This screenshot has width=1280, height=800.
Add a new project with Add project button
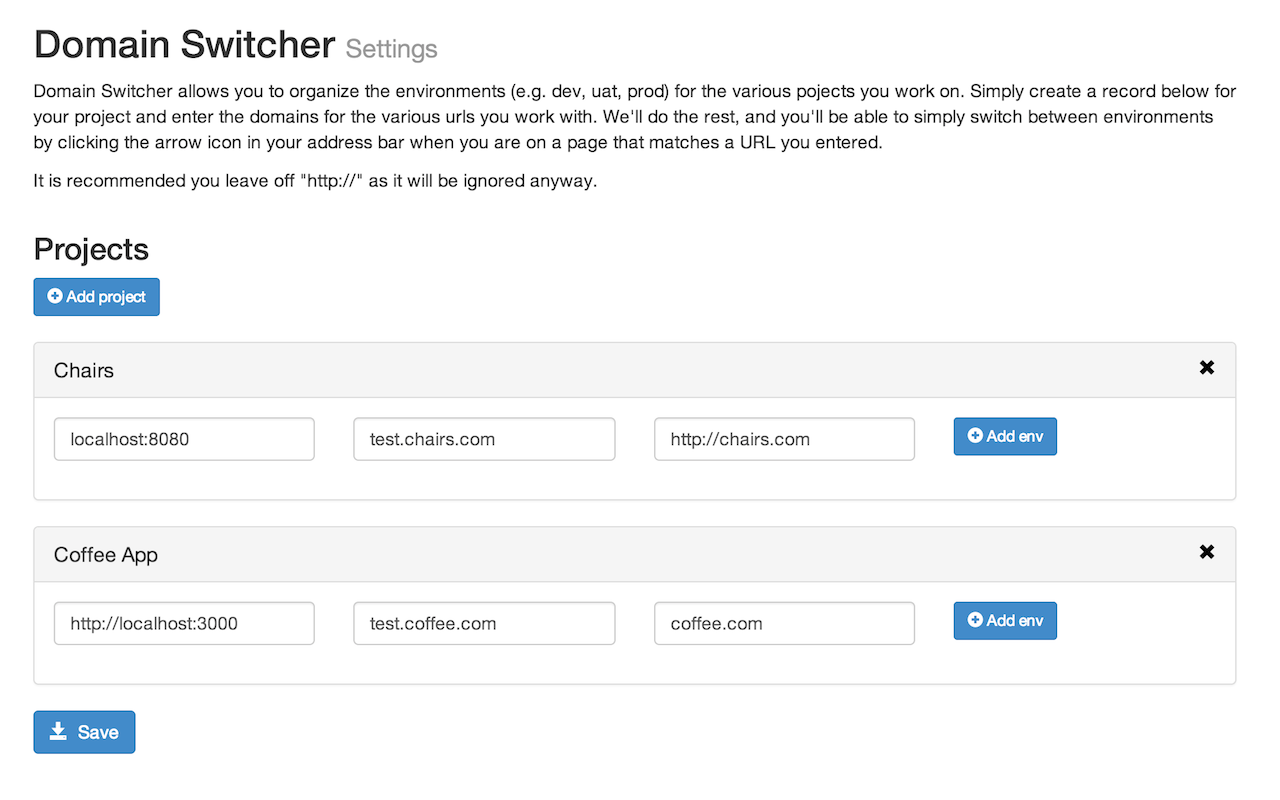pos(97,297)
